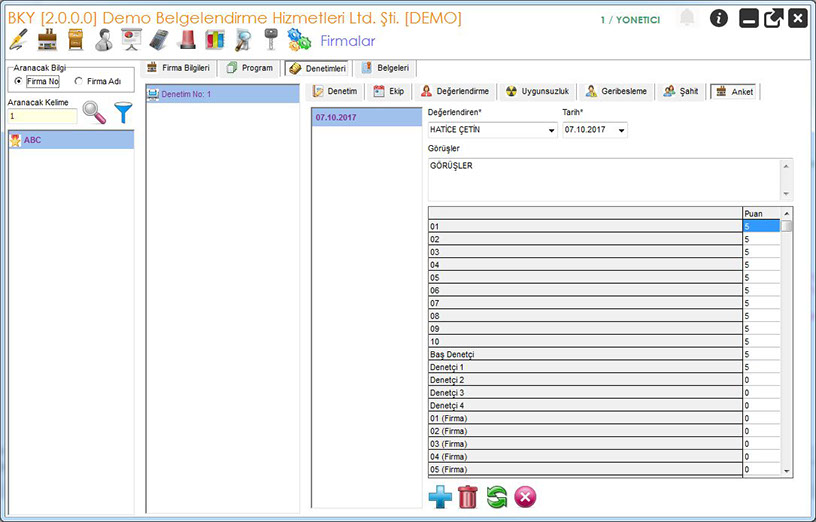Click the red trash delete icon

(x=467, y=496)
